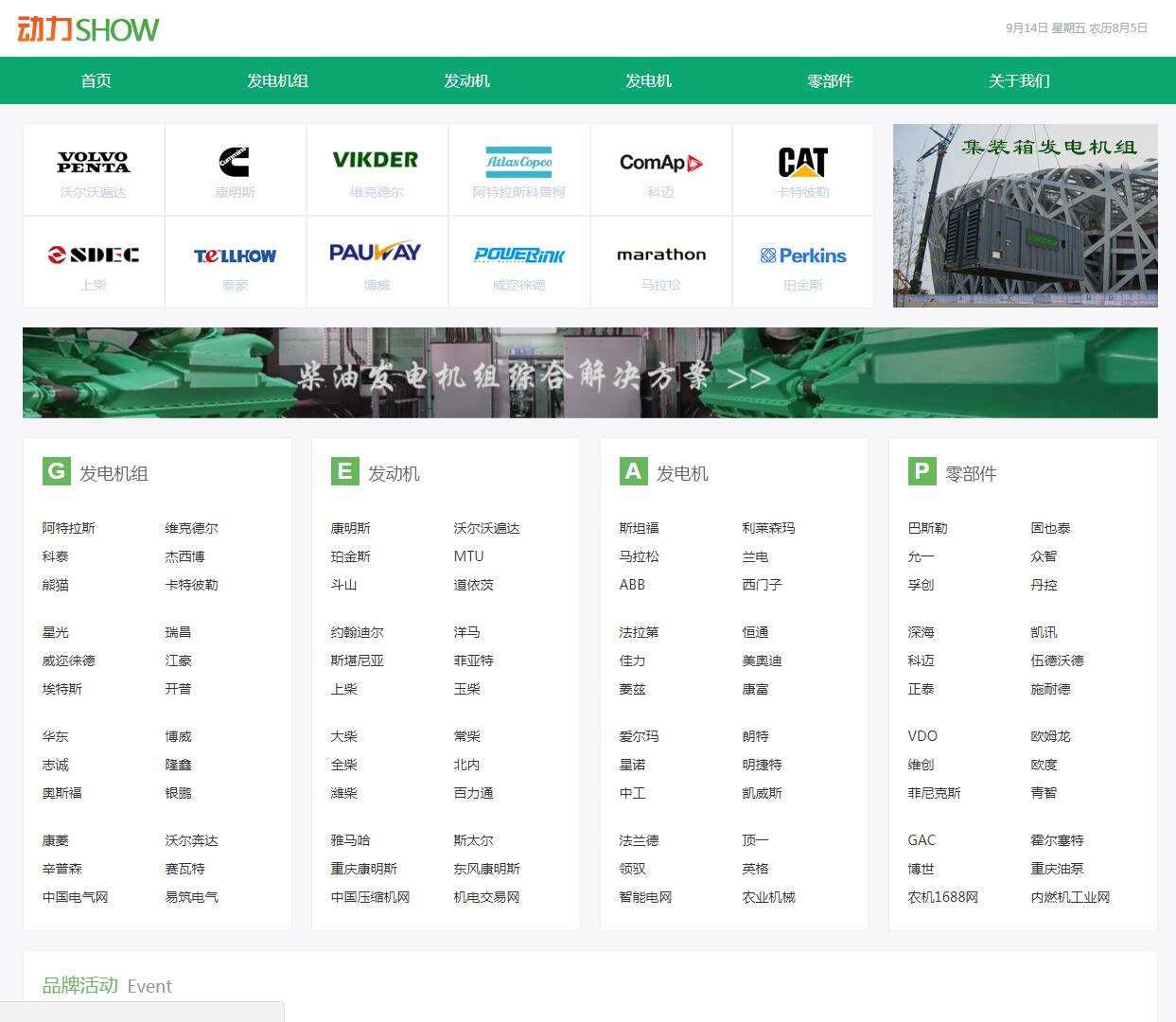Click the green G icon for 发电机组
1176x1022 pixels.
57,471
